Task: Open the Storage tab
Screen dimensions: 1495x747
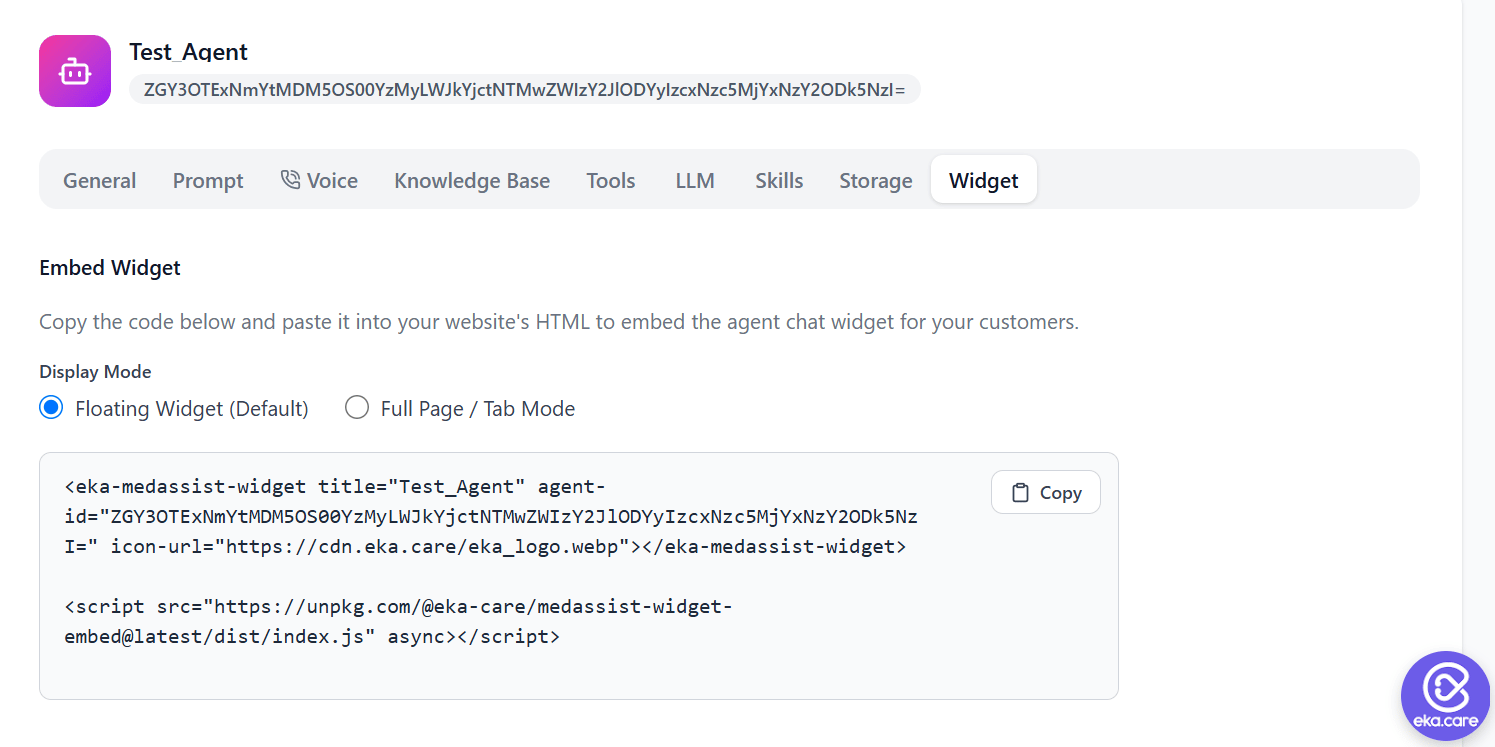Action: point(876,181)
